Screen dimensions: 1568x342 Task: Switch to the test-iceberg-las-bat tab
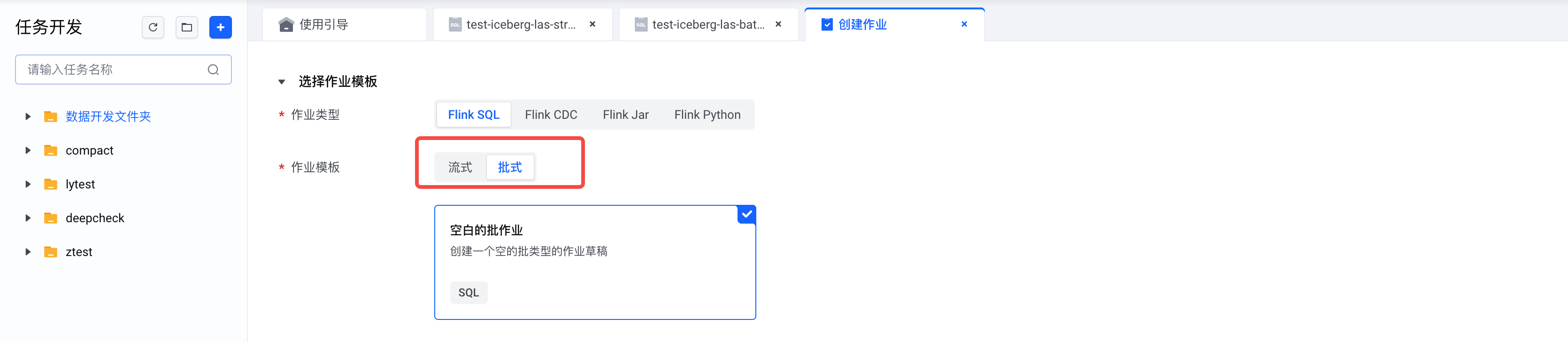point(707,24)
